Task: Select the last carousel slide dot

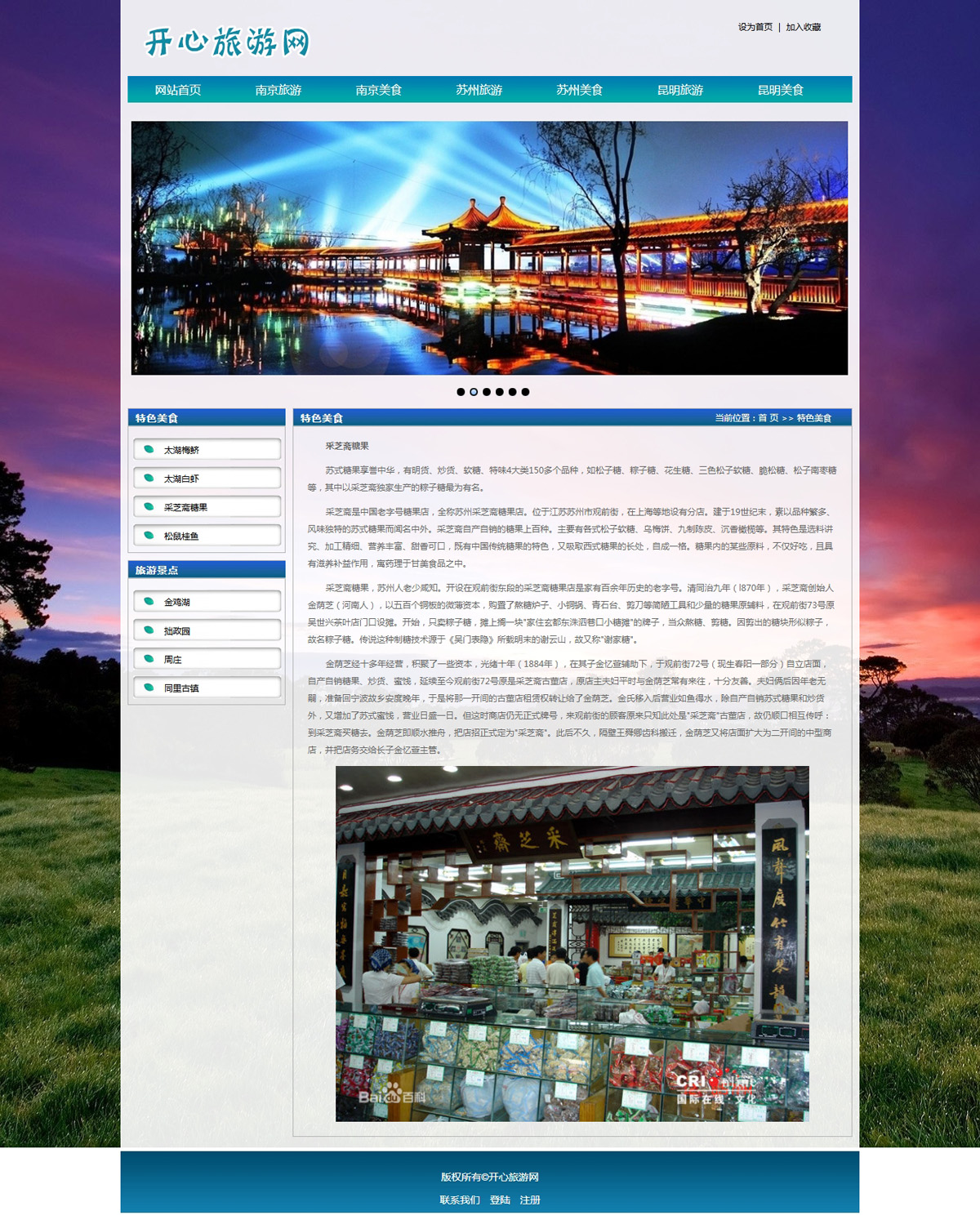Action: (x=525, y=392)
